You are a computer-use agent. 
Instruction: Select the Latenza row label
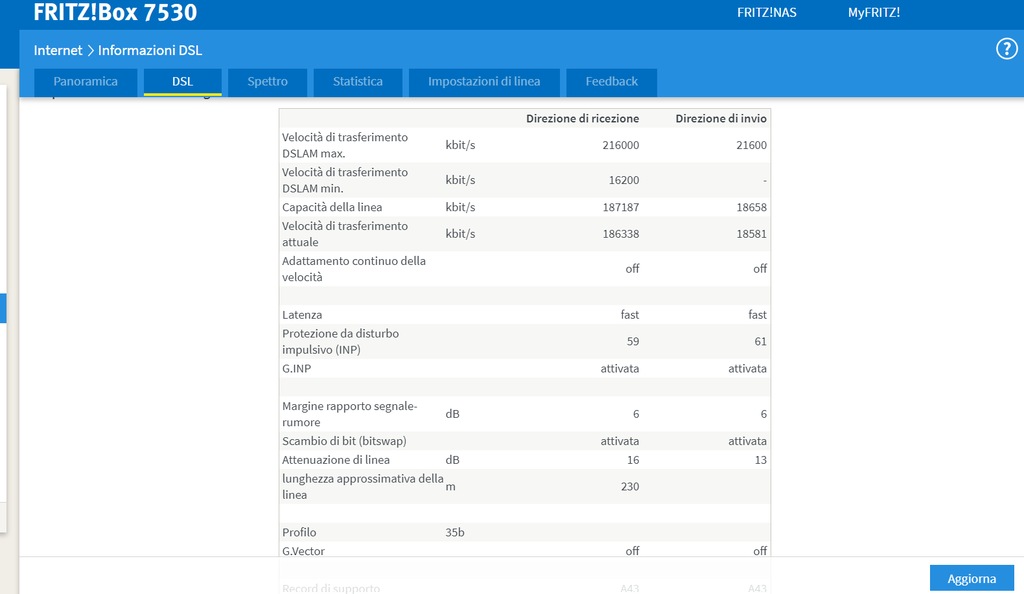tap(302, 315)
